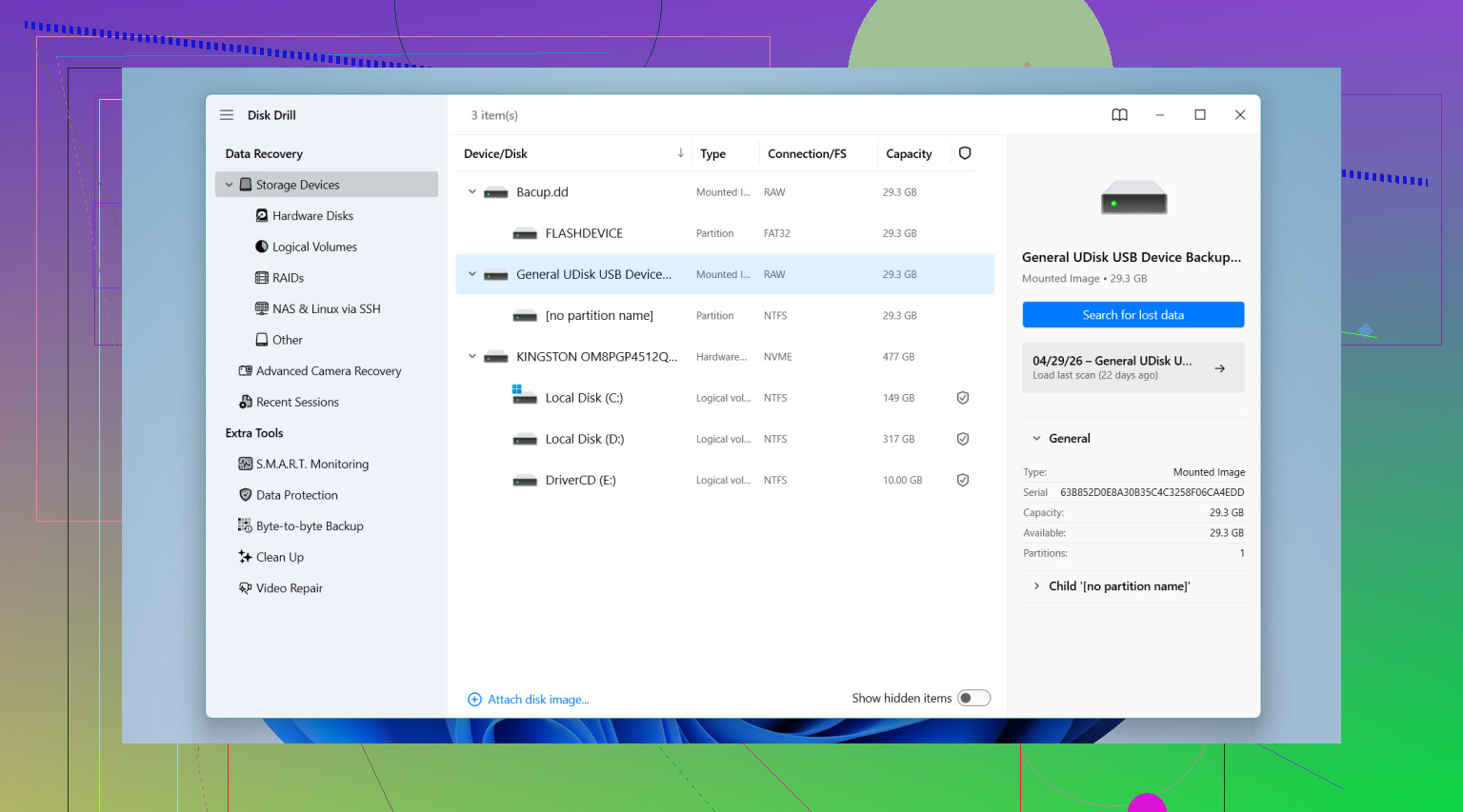Click the shield icon for DriverCD (E:)

coord(963,481)
